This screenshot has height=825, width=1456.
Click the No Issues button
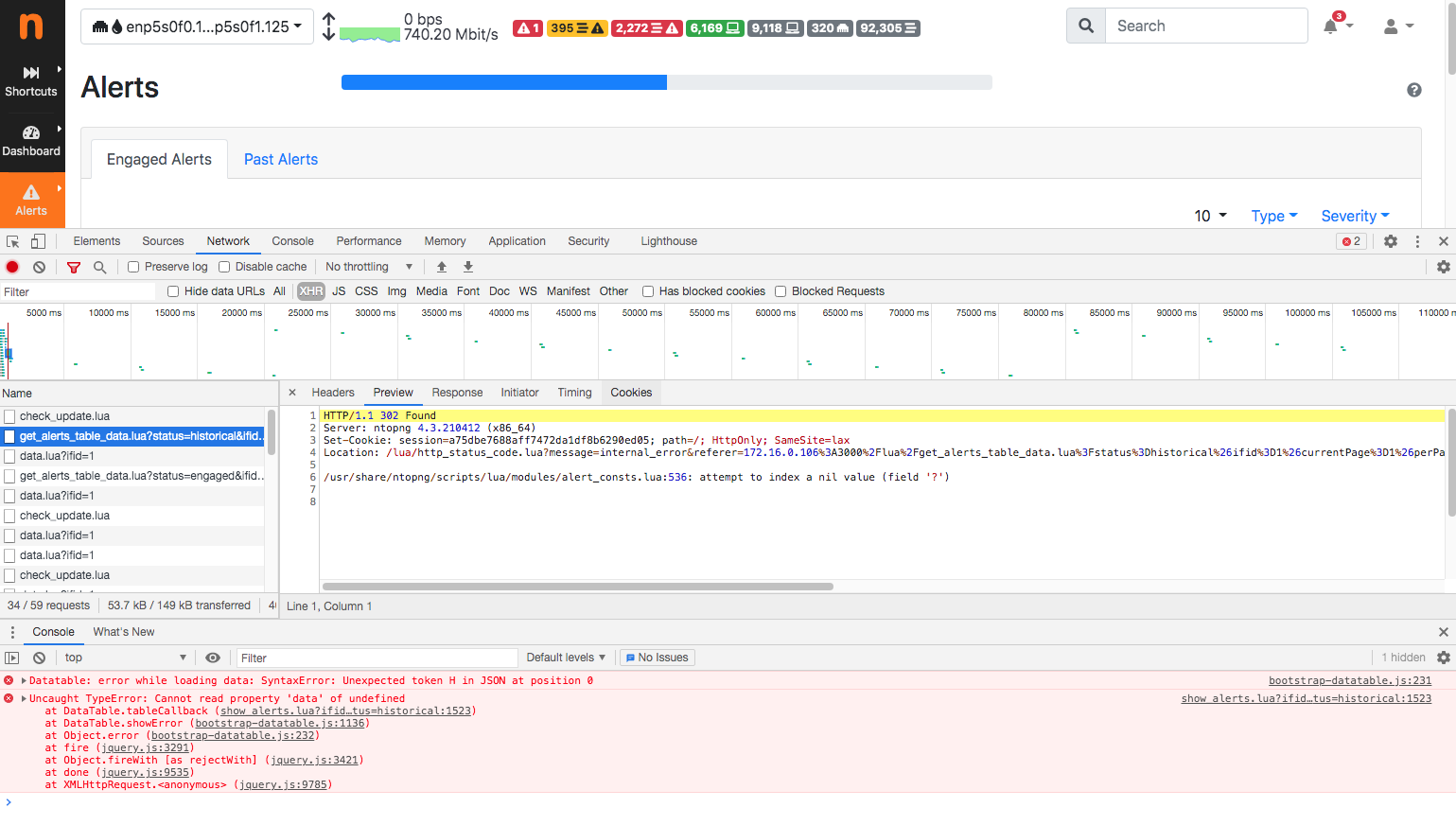(x=657, y=658)
